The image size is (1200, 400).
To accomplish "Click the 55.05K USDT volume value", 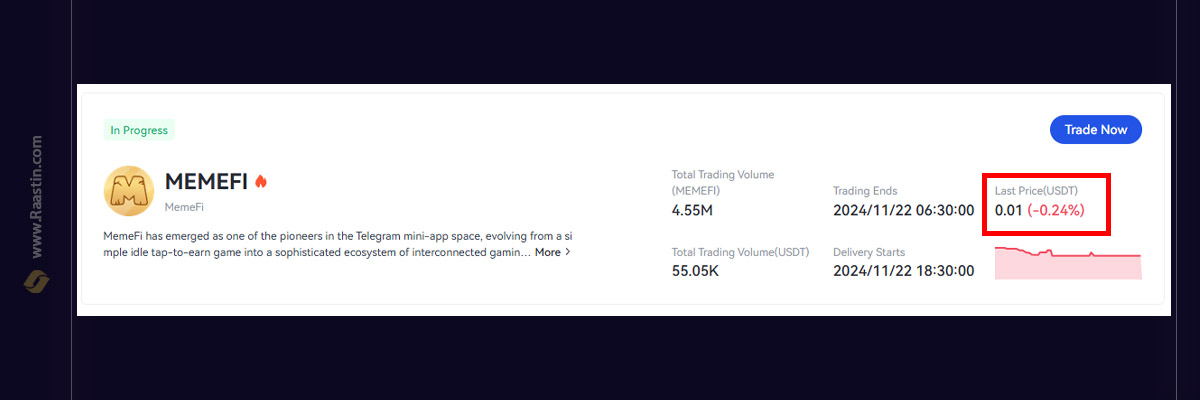I will click(x=695, y=271).
